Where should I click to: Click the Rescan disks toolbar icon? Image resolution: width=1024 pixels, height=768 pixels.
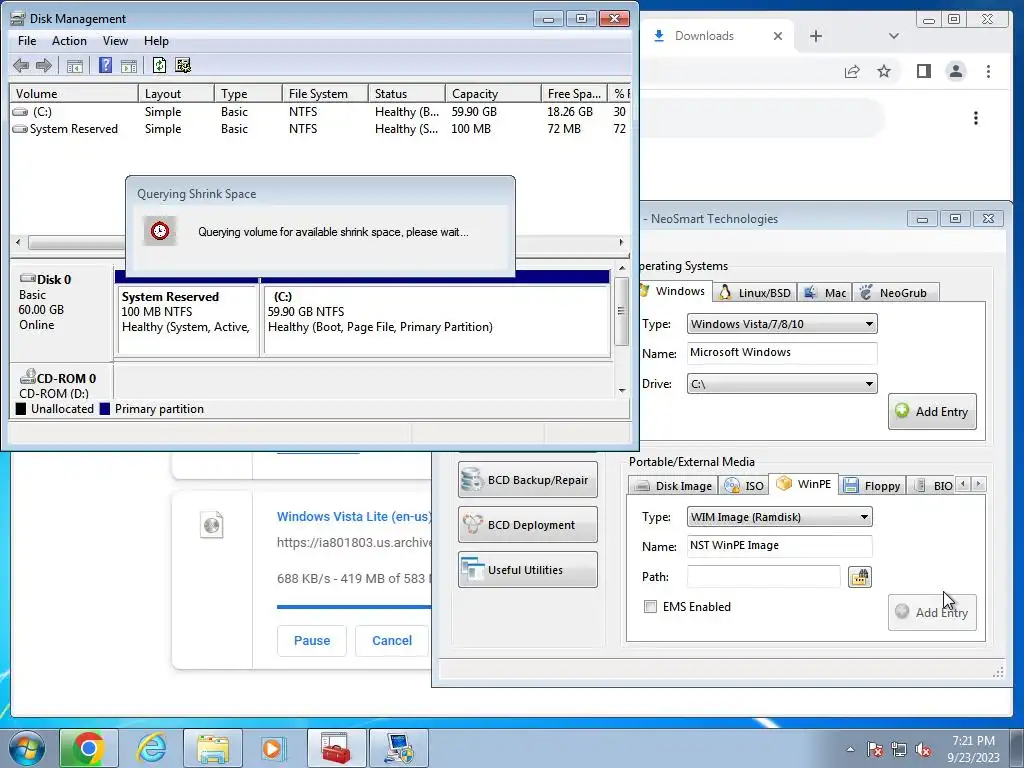pos(183,65)
